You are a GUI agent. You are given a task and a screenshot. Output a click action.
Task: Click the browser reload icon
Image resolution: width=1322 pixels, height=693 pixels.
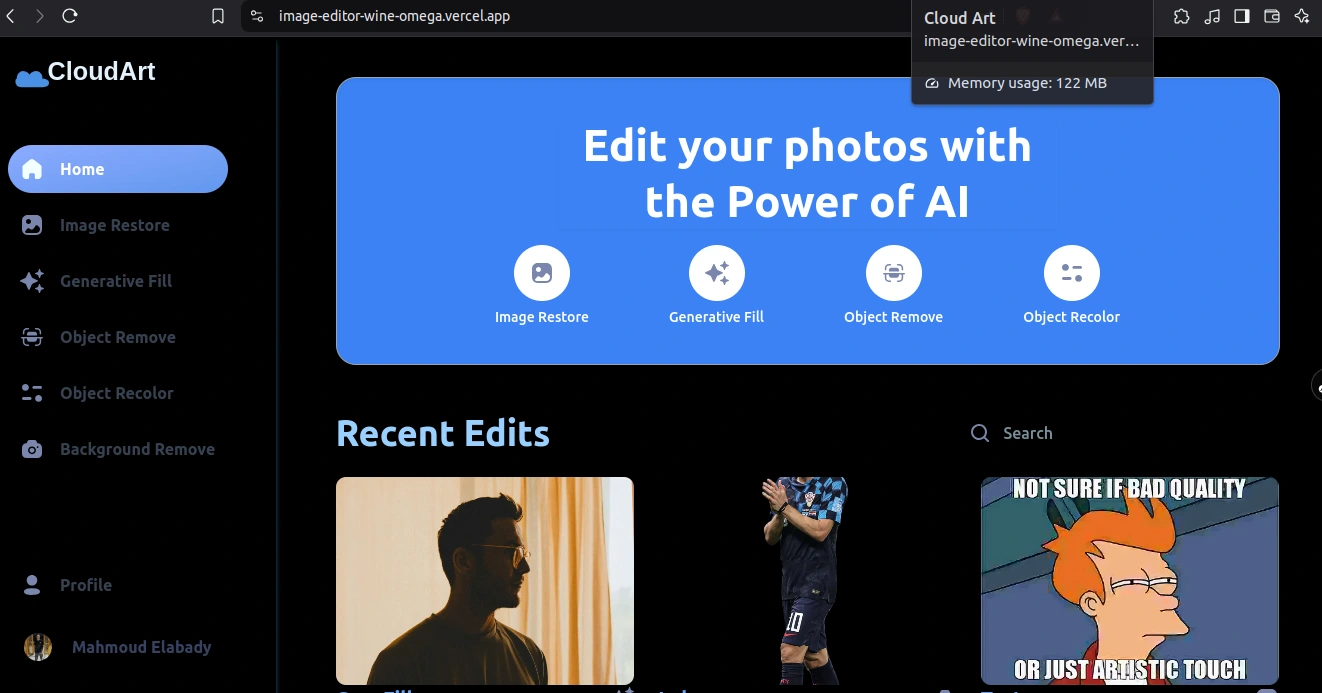click(x=70, y=16)
